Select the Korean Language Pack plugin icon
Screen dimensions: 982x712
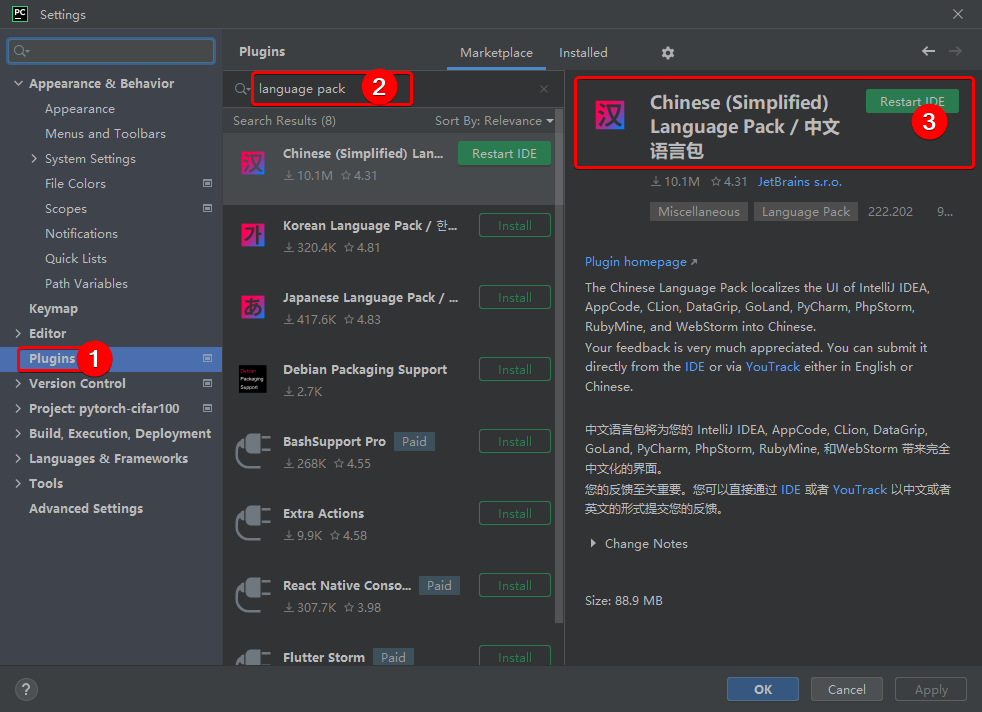pos(252,235)
